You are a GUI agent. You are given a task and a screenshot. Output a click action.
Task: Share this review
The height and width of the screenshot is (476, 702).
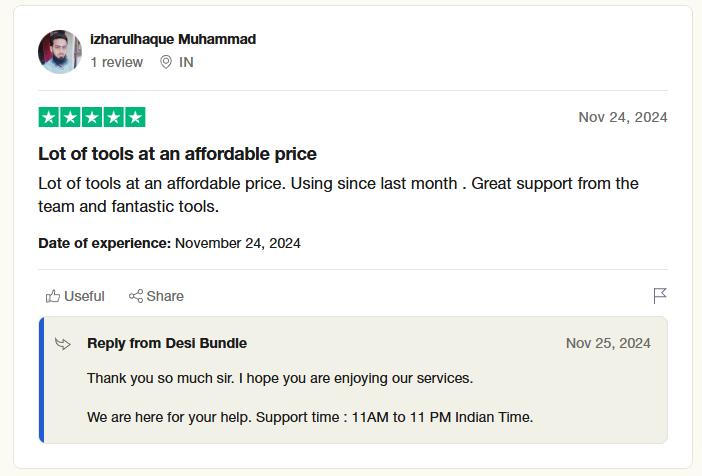click(157, 296)
